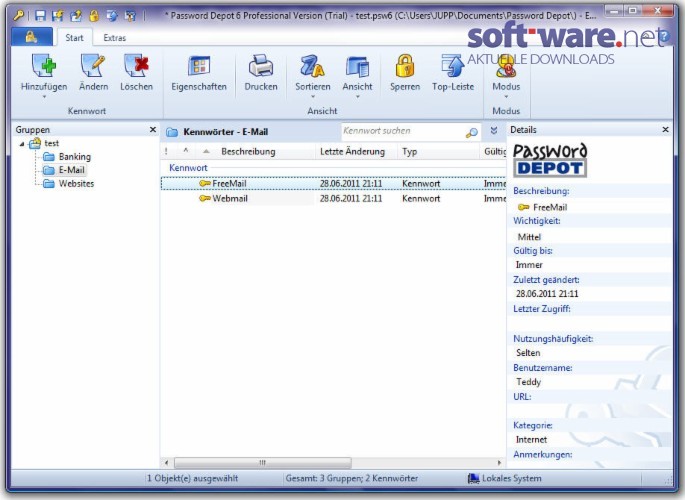Click the FreeMail value in Details panel

(550, 207)
